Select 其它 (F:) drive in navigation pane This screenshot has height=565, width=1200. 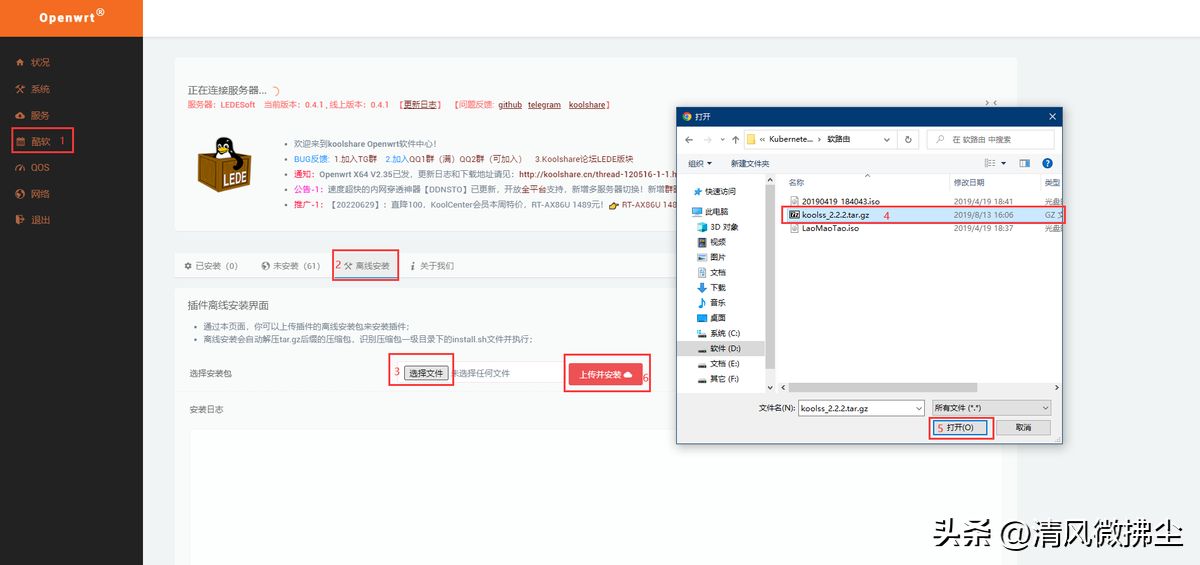coord(718,379)
